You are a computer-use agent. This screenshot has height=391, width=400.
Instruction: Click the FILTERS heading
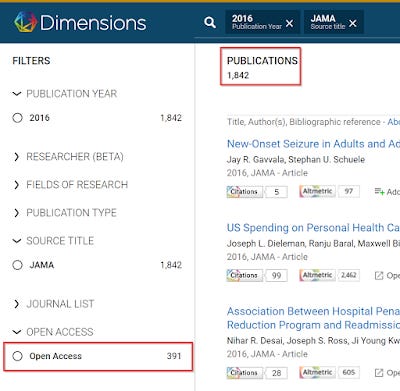coord(31,61)
